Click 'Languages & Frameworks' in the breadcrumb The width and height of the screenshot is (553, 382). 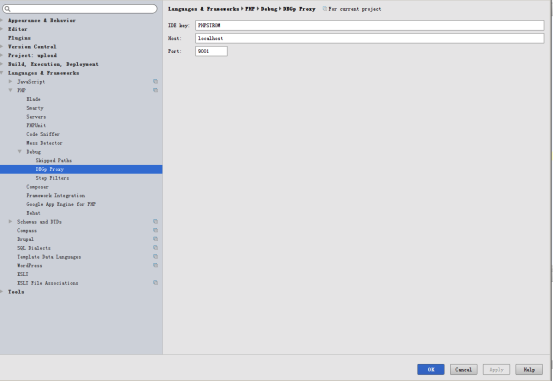(203, 9)
